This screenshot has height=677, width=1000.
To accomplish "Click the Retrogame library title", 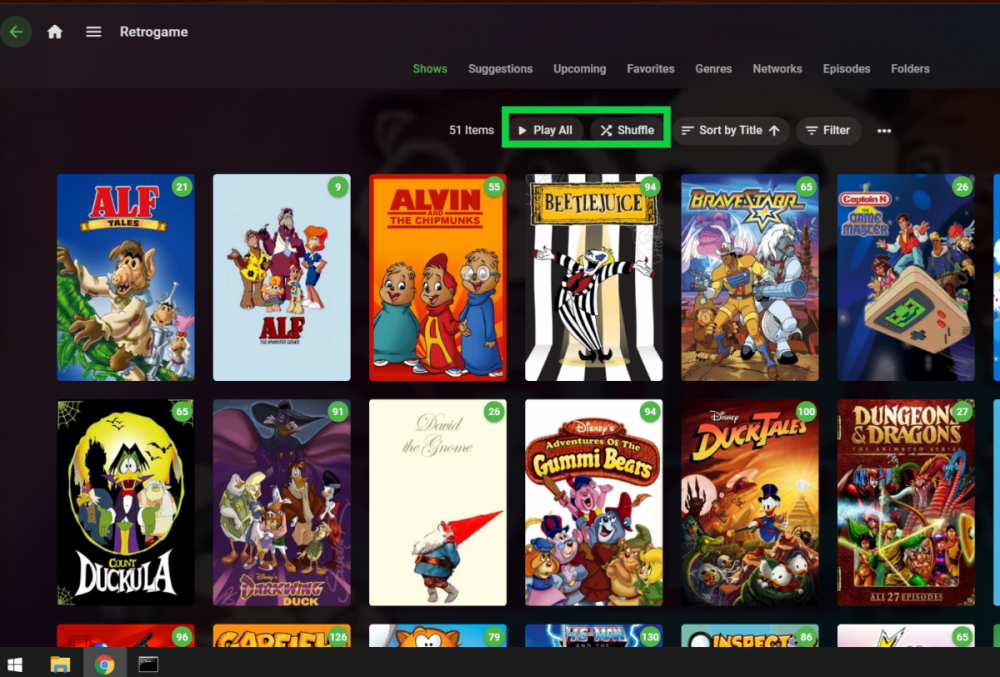I will (x=154, y=32).
